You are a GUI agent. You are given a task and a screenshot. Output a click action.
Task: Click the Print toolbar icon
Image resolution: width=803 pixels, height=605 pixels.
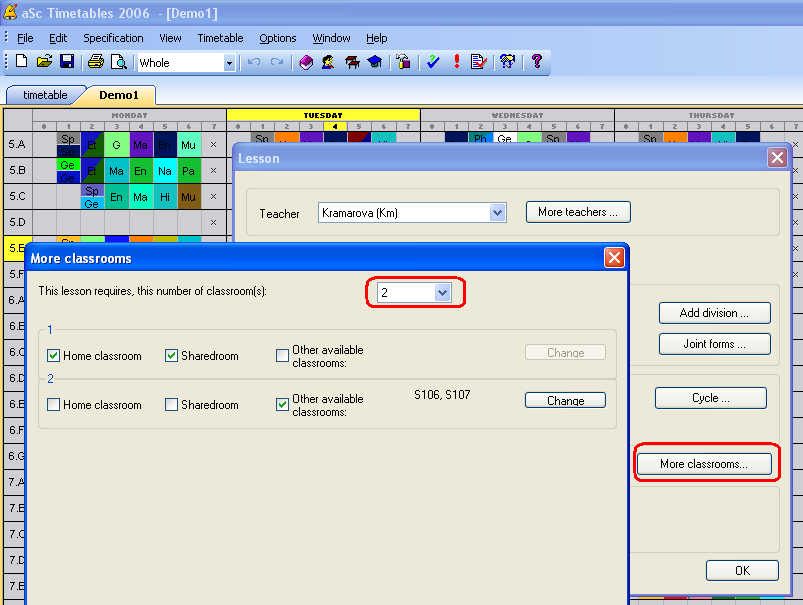(96, 62)
